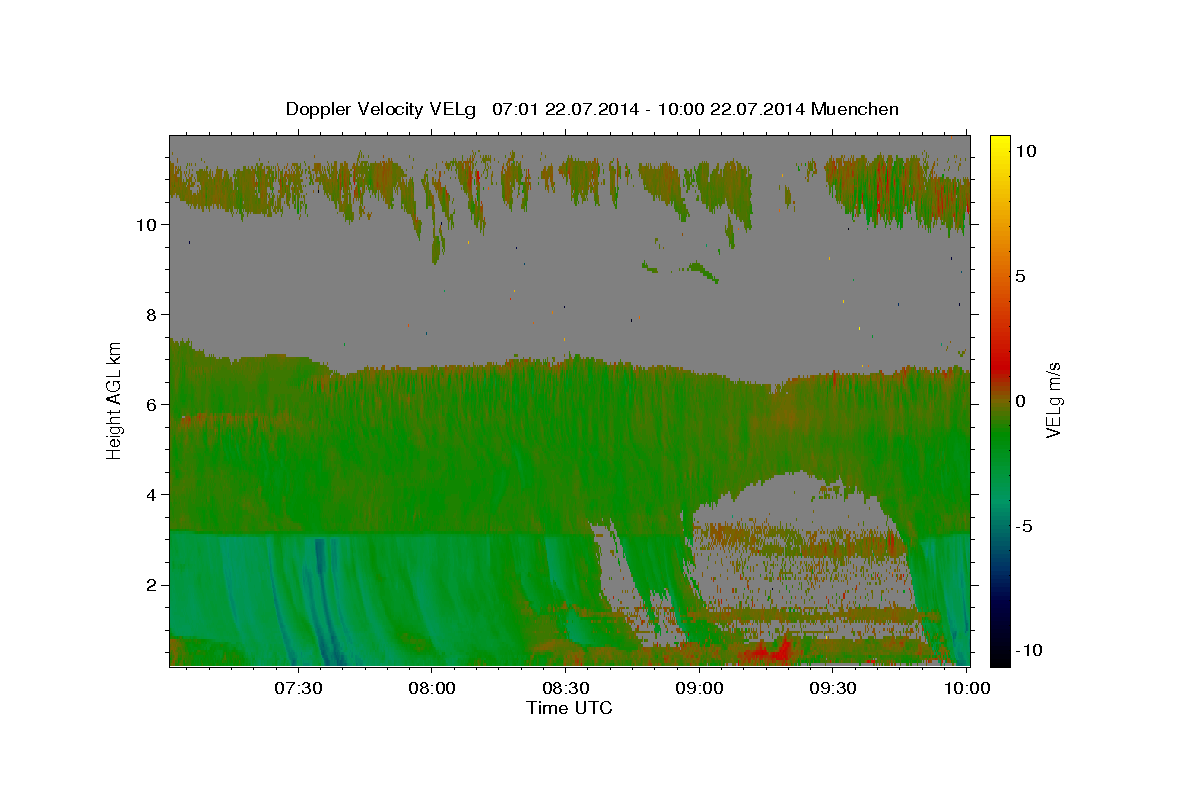Screen dimensions: 1200x800
Task: Click colorbar label '5'
Action: [x=1021, y=276]
